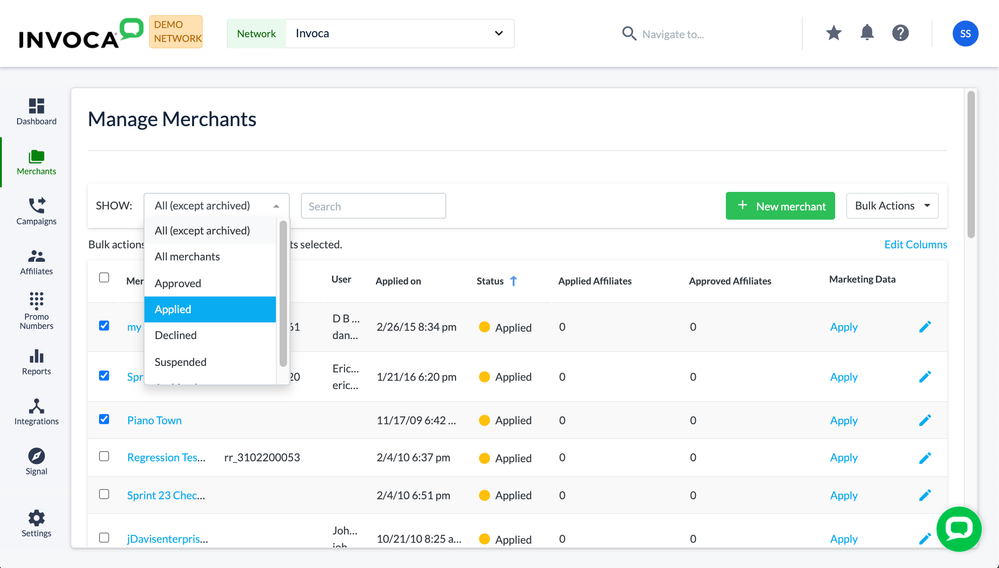Open the Invoca network selector dropdown

(x=399, y=33)
